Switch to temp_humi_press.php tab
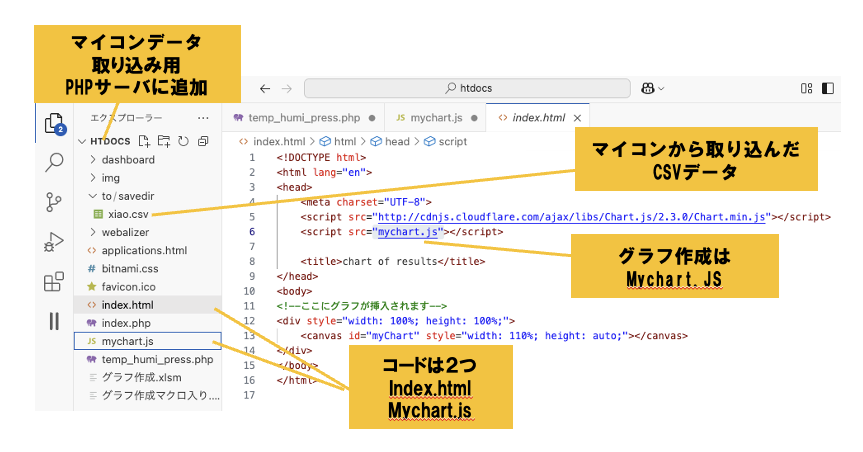This screenshot has height=452, width=863. (304, 118)
